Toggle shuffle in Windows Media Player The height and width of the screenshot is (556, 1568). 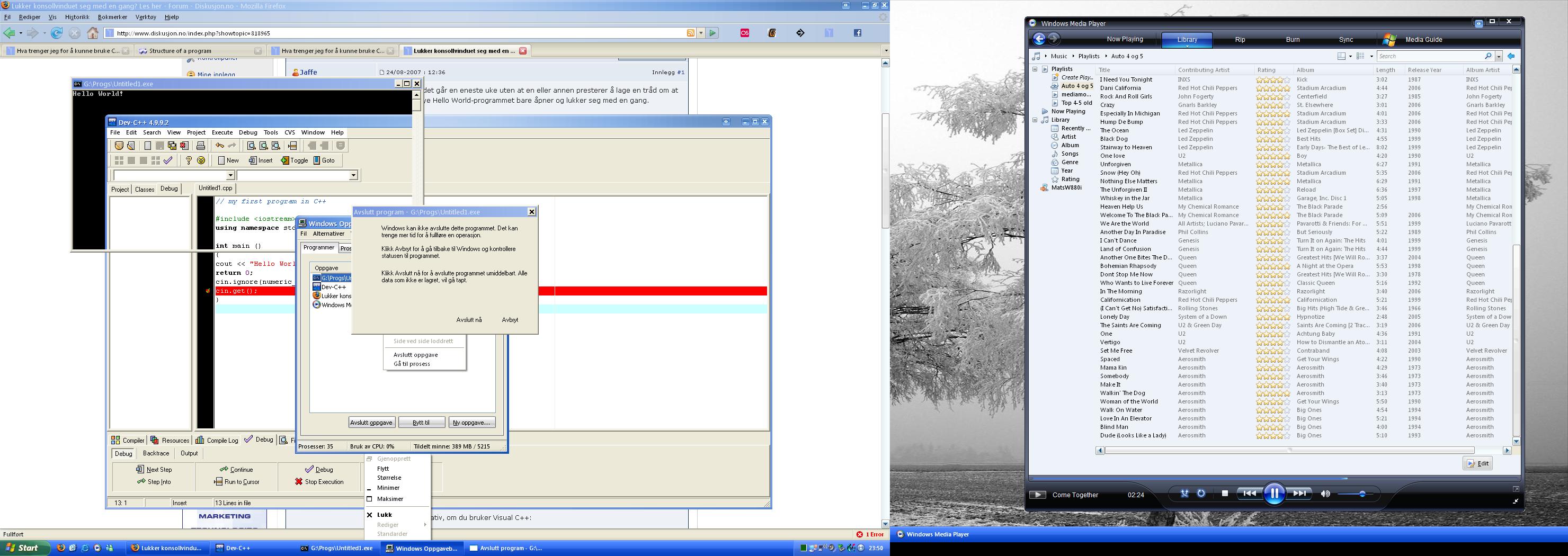click(1184, 494)
